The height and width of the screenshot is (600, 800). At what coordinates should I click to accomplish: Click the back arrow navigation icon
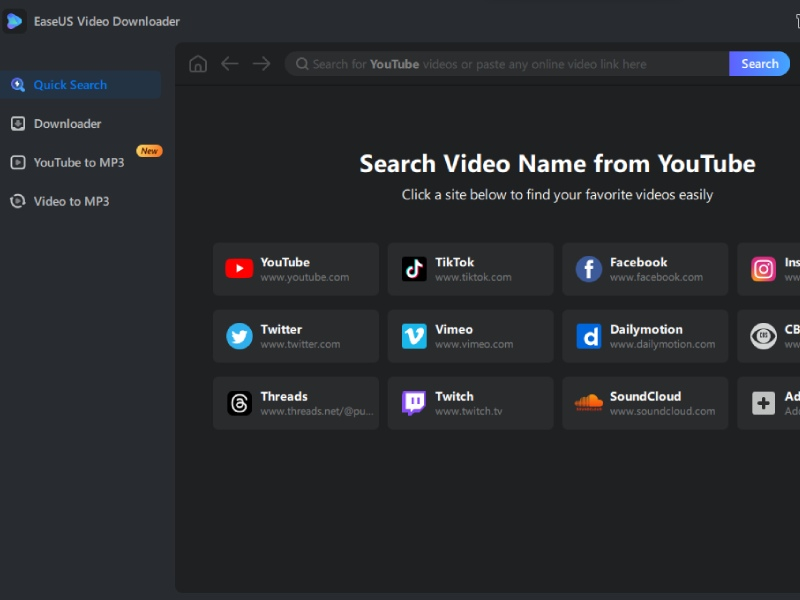[x=230, y=64]
